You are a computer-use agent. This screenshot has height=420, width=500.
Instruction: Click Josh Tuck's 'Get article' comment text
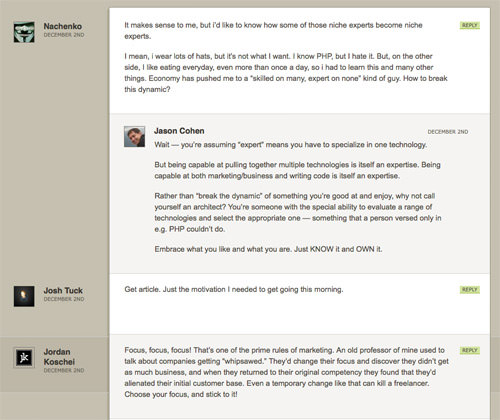coord(234,289)
